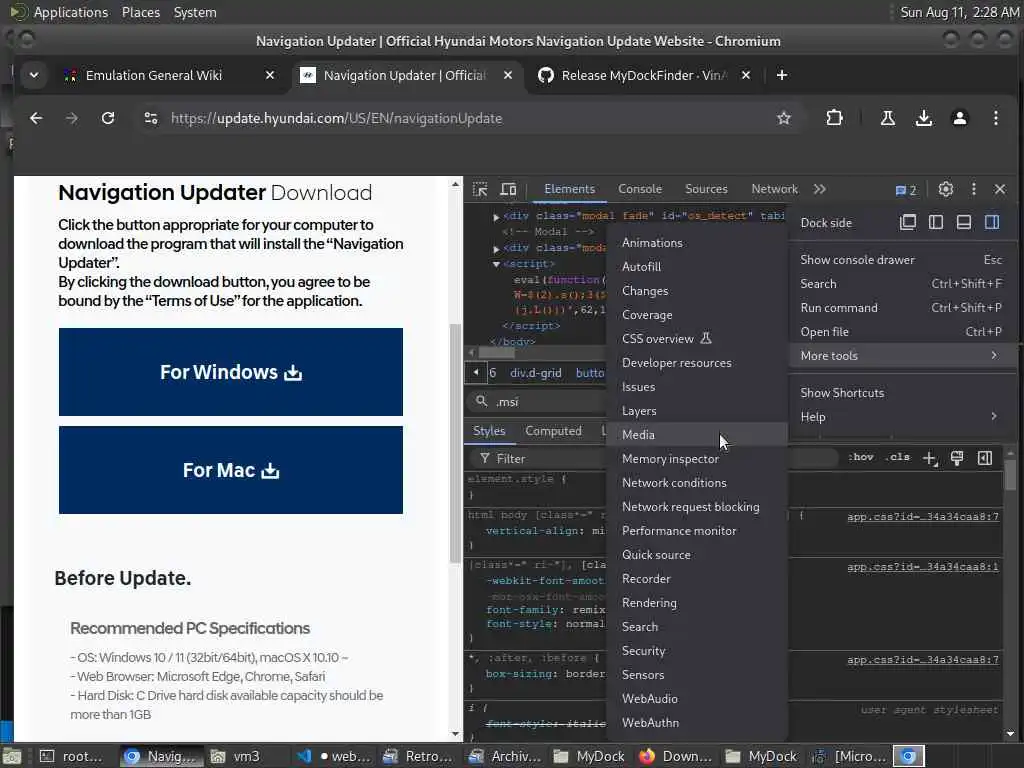View site information icon in address bar
The height and width of the screenshot is (768, 1024).
[x=151, y=118]
